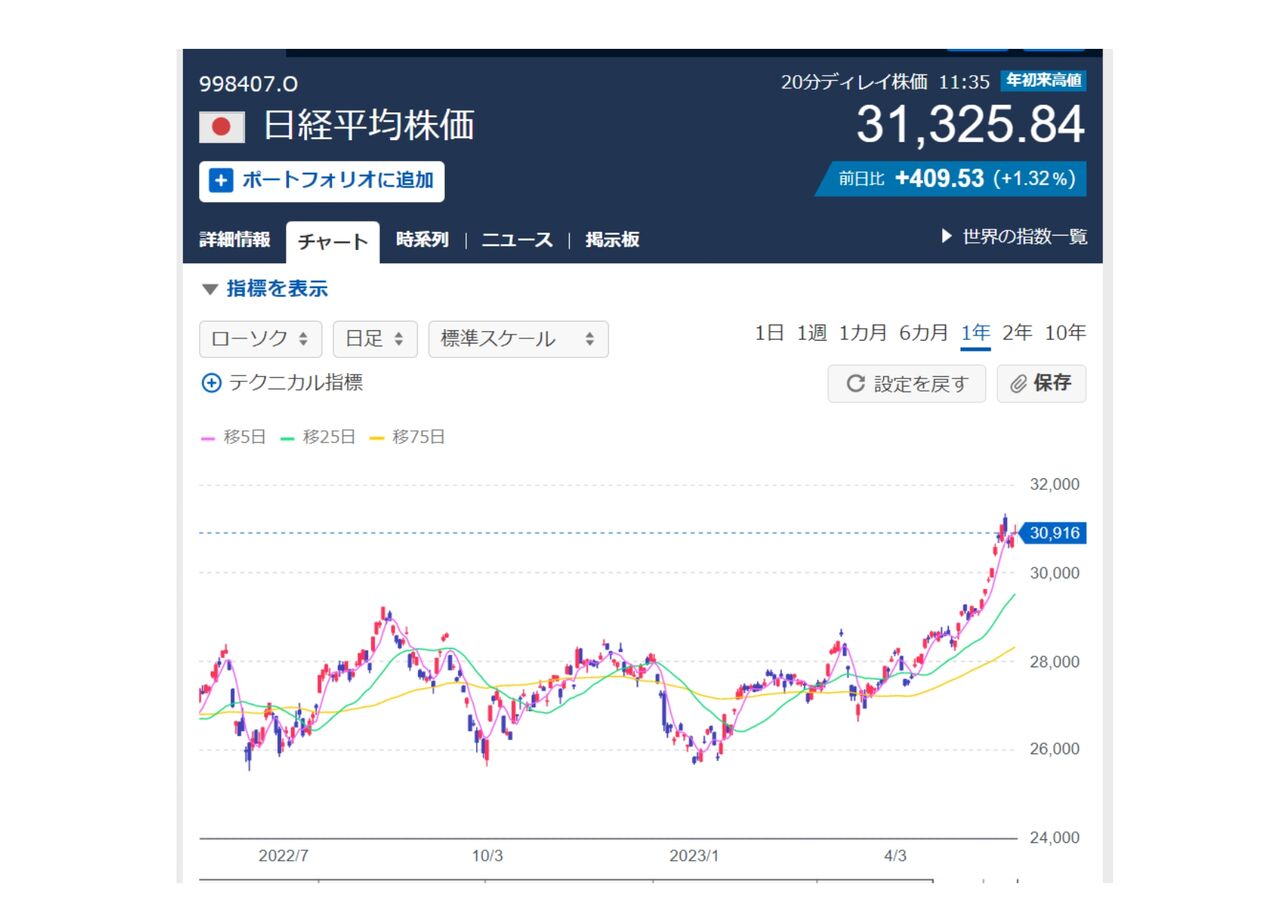
Task: Select 1年 chart range
Action: coord(975,334)
